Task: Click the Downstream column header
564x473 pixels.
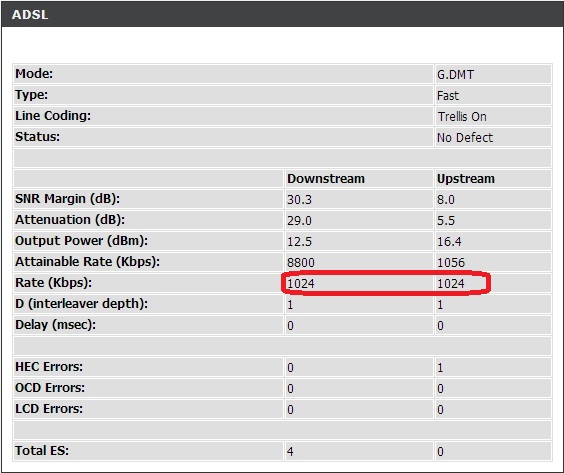Action: coord(326,179)
